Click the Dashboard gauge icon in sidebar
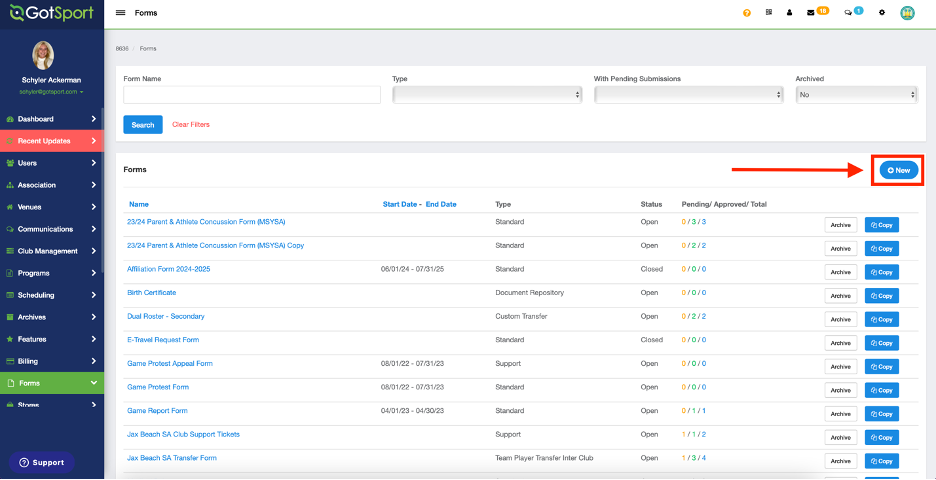Viewport: 936px width, 480px height. click(10, 119)
